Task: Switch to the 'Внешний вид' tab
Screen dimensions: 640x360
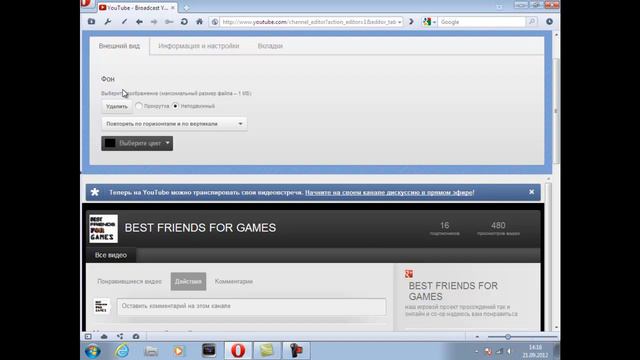Action: 119,46
